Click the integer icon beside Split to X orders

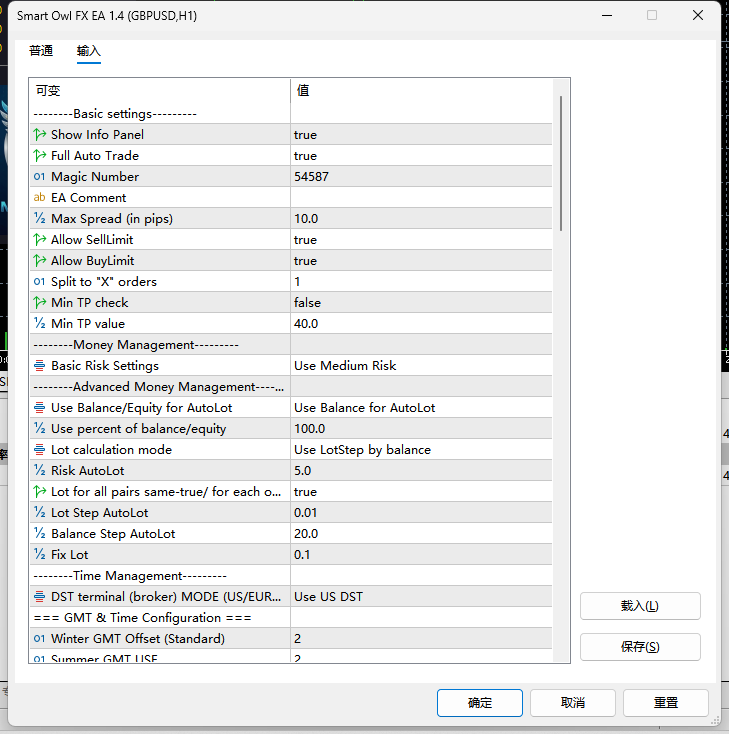click(40, 282)
